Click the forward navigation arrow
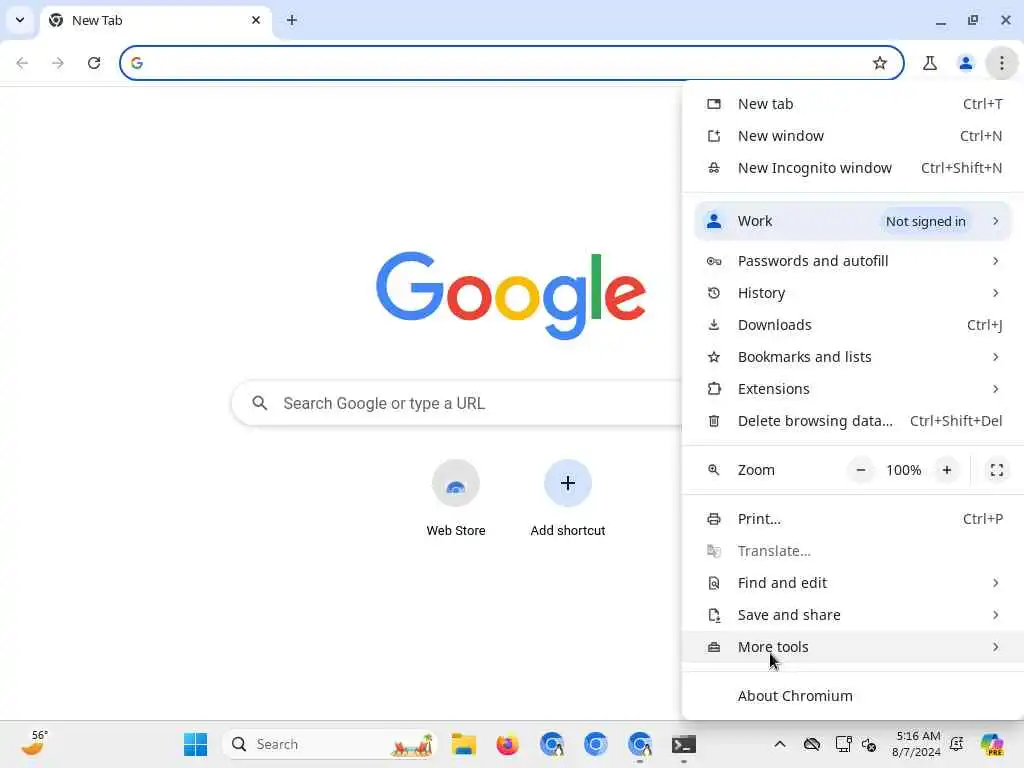The width and height of the screenshot is (1024, 768). (58, 63)
